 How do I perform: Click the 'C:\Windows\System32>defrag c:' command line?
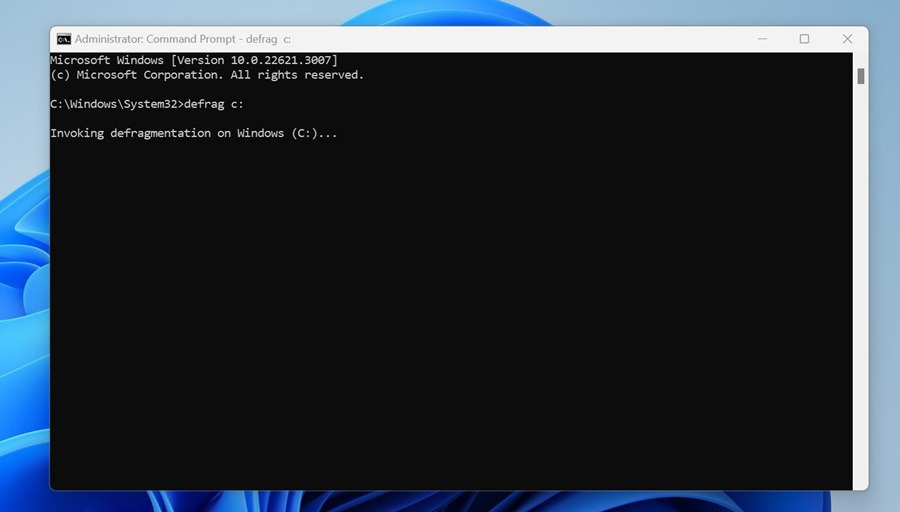click(147, 104)
